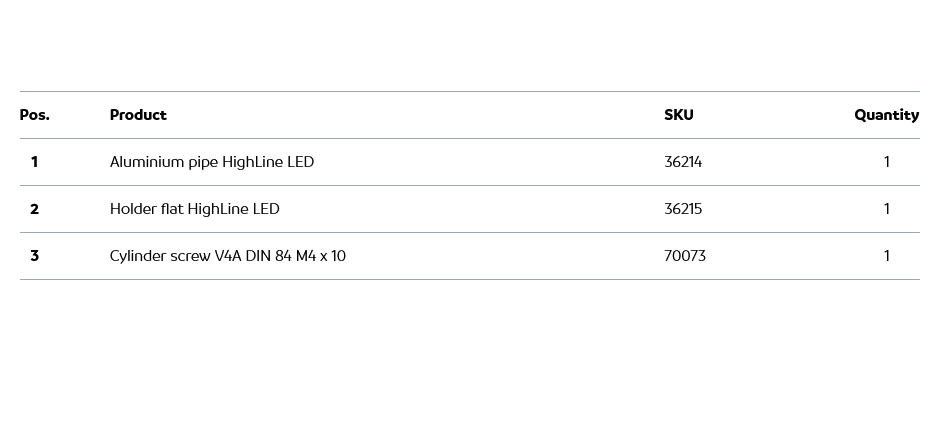Click SKU 36214

click(x=683, y=162)
